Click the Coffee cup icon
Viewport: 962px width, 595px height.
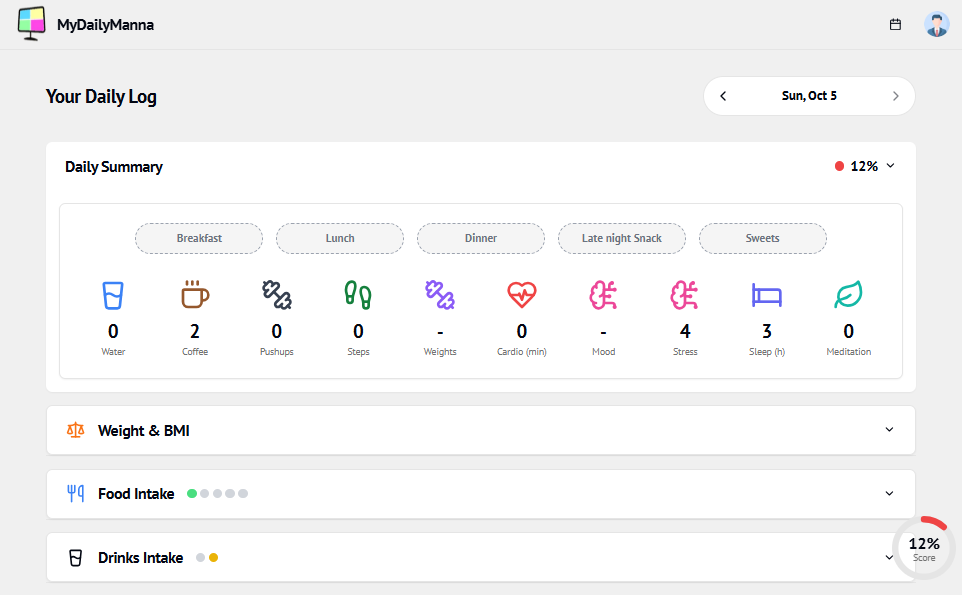pyautogui.click(x=195, y=295)
